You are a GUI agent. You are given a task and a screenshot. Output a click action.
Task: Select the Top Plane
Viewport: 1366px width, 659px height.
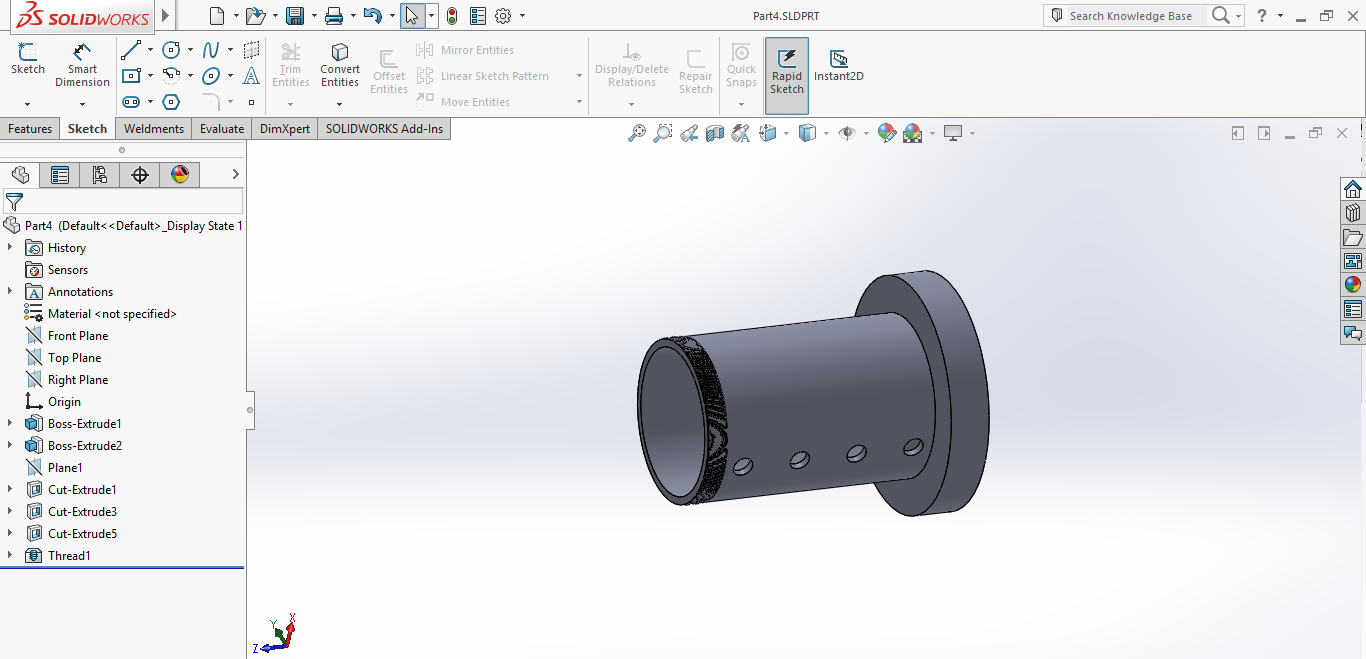coord(74,357)
